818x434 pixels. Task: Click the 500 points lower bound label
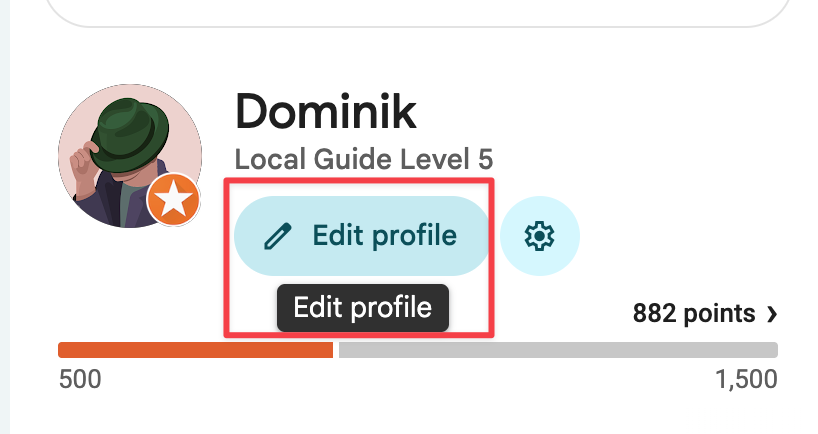(x=80, y=380)
